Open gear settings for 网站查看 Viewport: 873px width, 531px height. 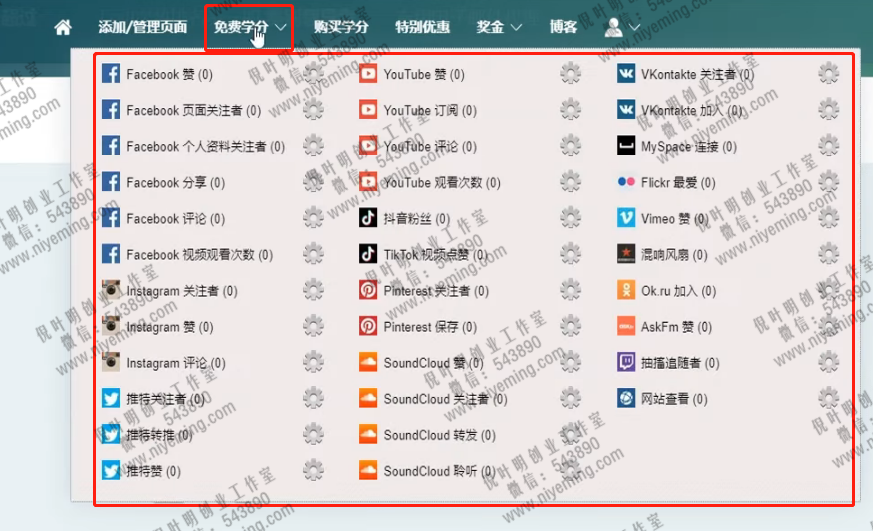coord(828,399)
